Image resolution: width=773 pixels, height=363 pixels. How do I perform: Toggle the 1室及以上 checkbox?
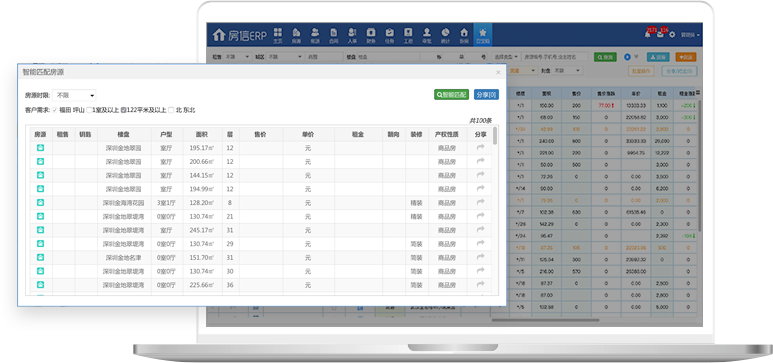click(x=89, y=110)
